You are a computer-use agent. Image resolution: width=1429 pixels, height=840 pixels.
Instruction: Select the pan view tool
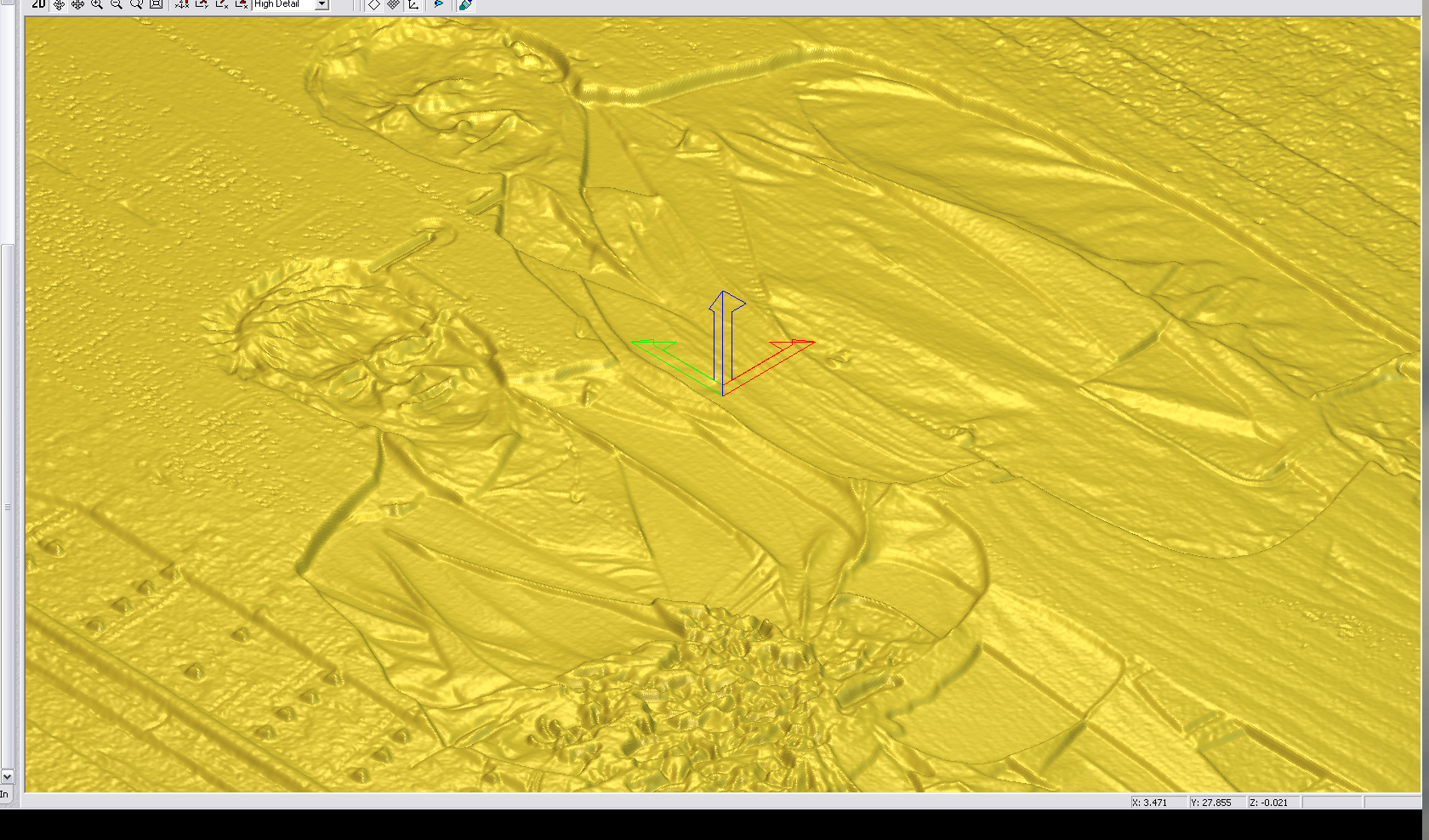pyautogui.click(x=77, y=4)
